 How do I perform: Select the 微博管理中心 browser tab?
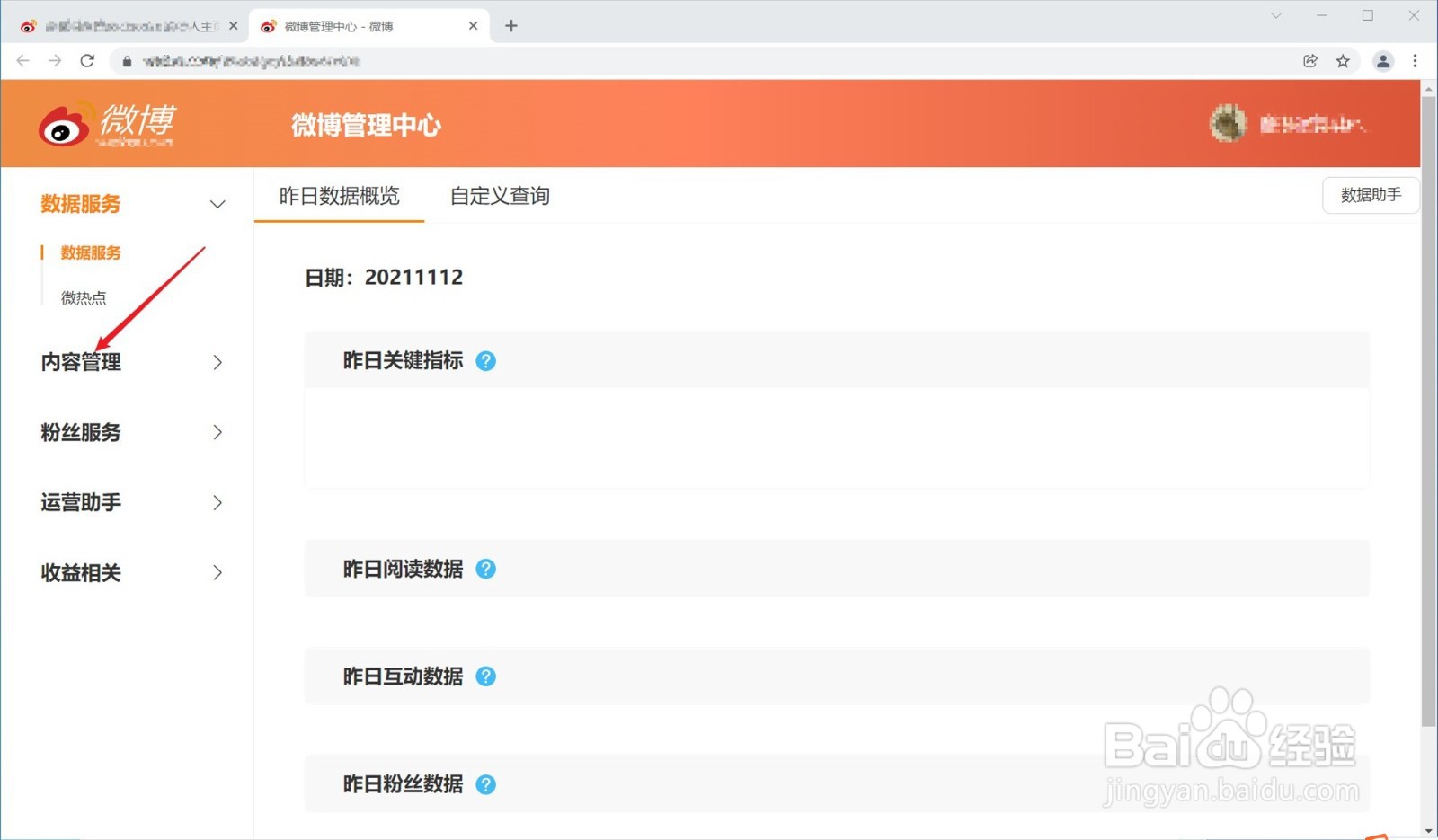[x=368, y=26]
